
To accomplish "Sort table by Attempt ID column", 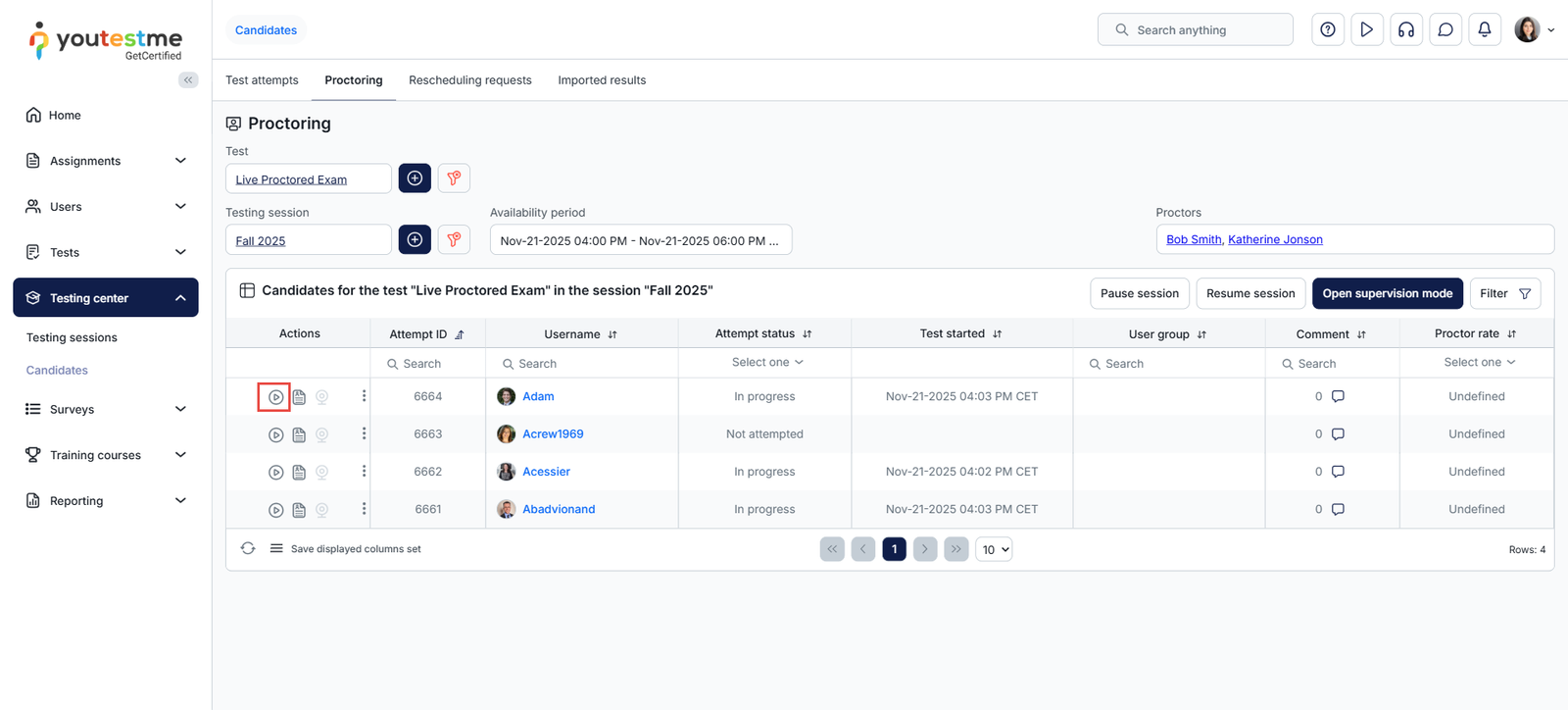I will 460,334.
